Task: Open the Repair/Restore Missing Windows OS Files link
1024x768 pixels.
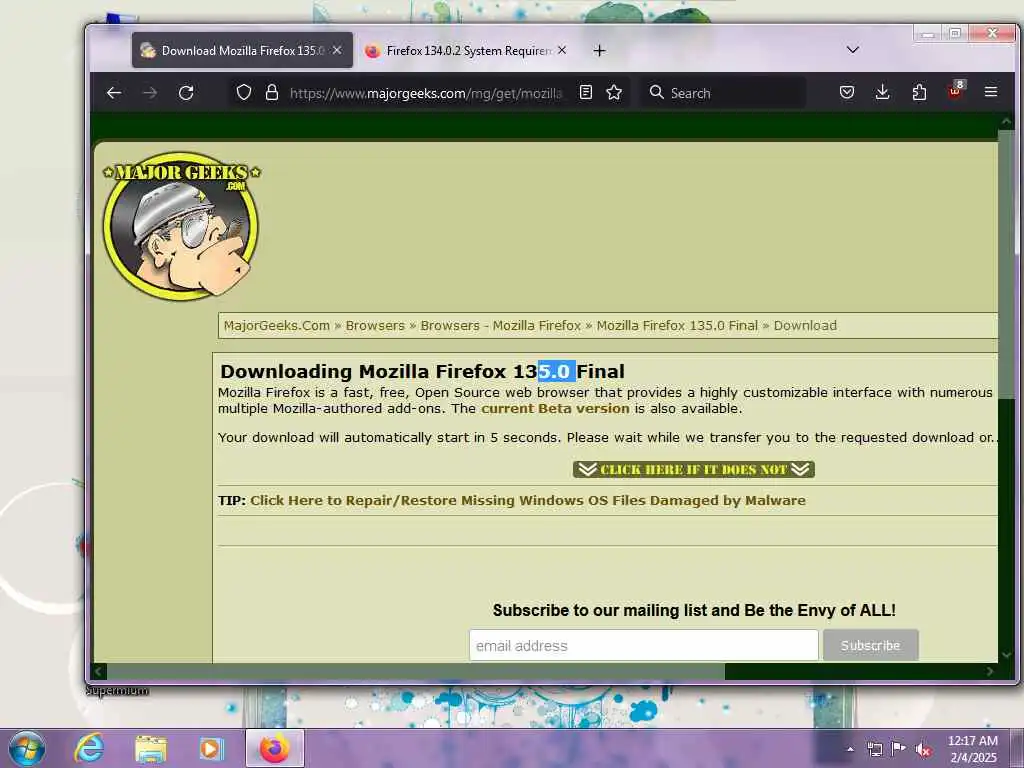Action: [528, 500]
